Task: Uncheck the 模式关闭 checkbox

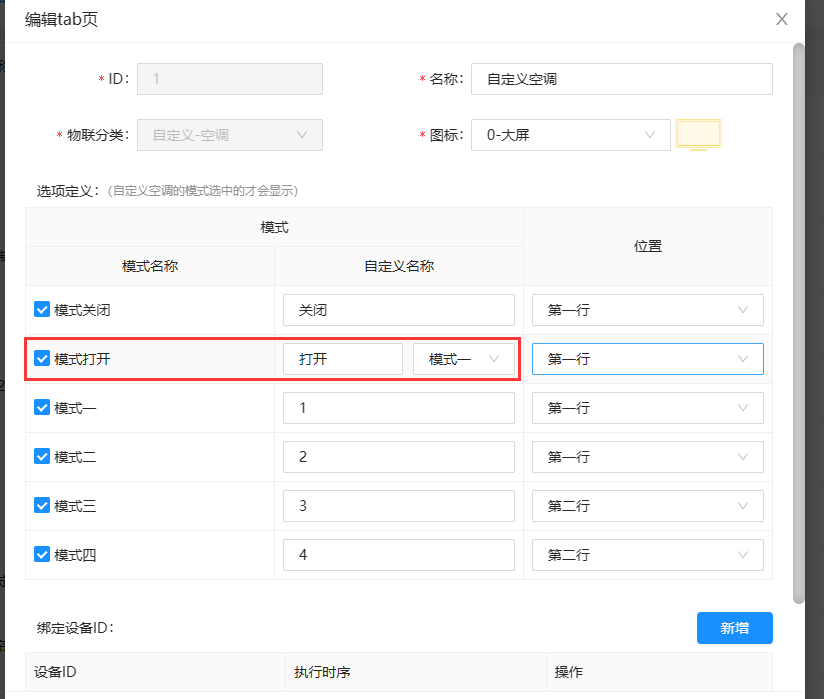Action: coord(42,310)
